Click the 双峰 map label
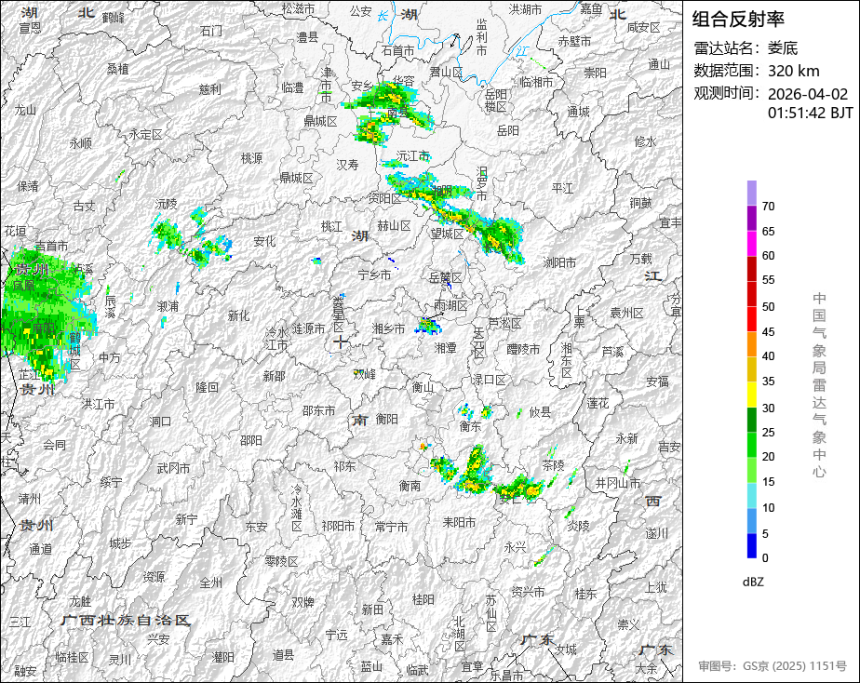The height and width of the screenshot is (683, 860). pyautogui.click(x=364, y=374)
